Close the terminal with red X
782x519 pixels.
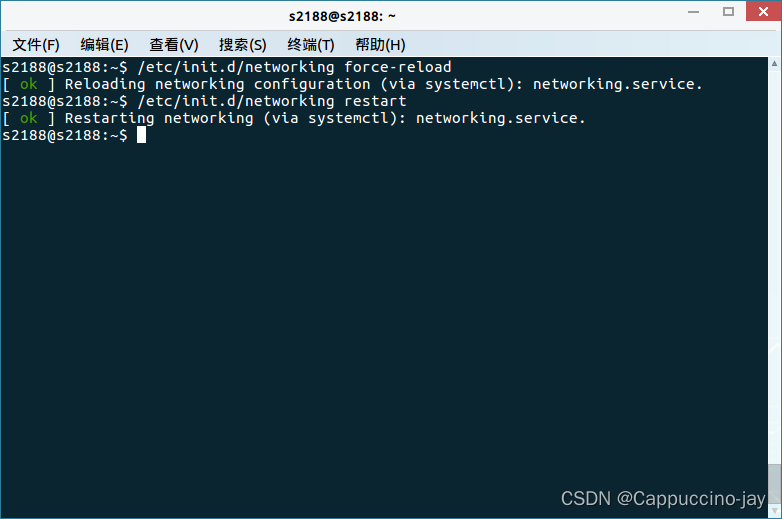click(763, 11)
